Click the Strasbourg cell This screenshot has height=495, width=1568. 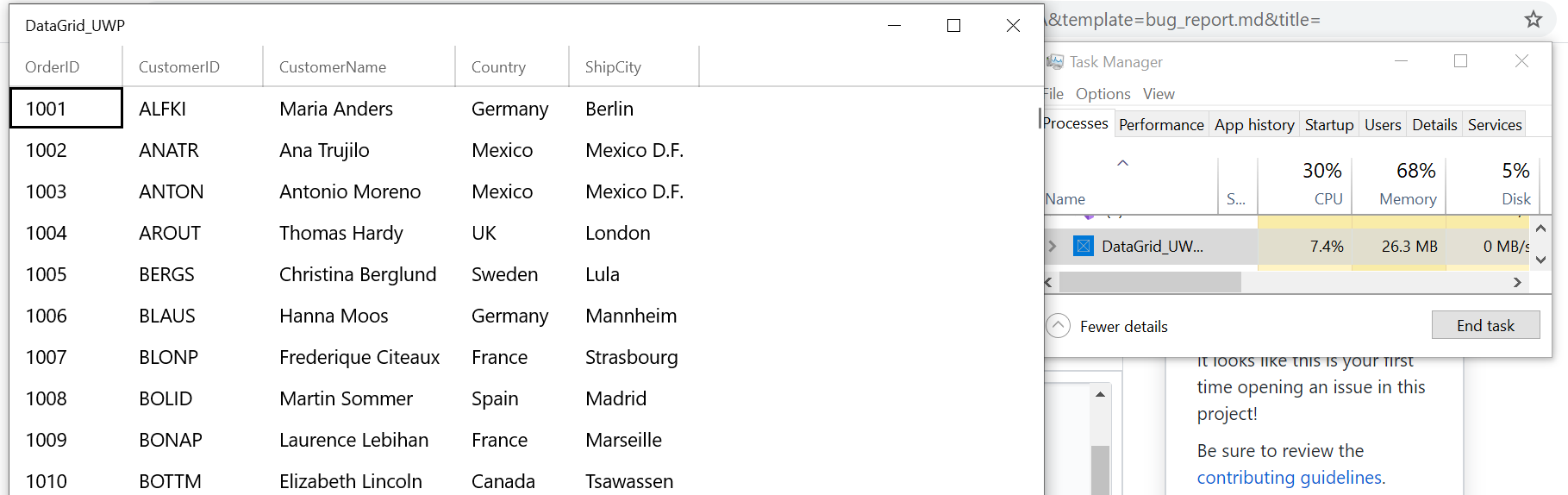coord(634,357)
